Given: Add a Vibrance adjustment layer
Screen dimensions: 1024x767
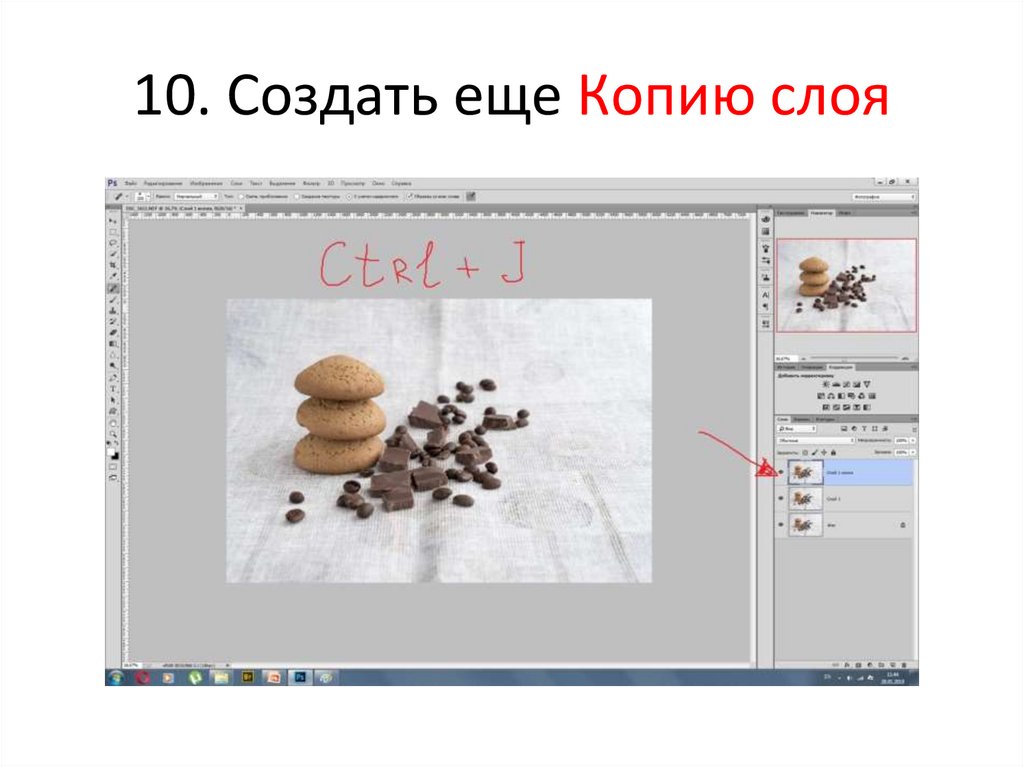Looking at the screenshot, I should click(x=867, y=384).
